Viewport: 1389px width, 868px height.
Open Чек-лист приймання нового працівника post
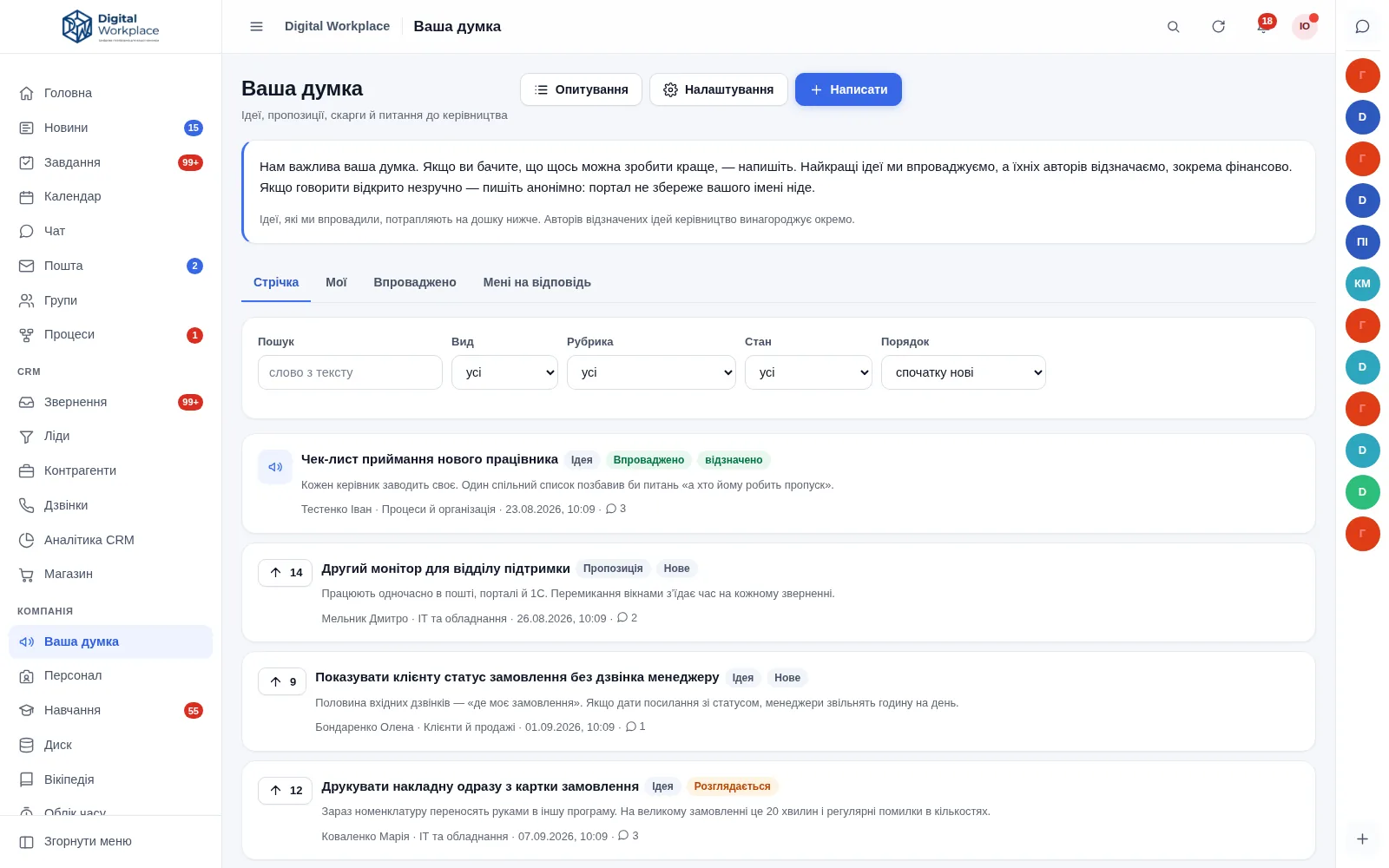[430, 459]
